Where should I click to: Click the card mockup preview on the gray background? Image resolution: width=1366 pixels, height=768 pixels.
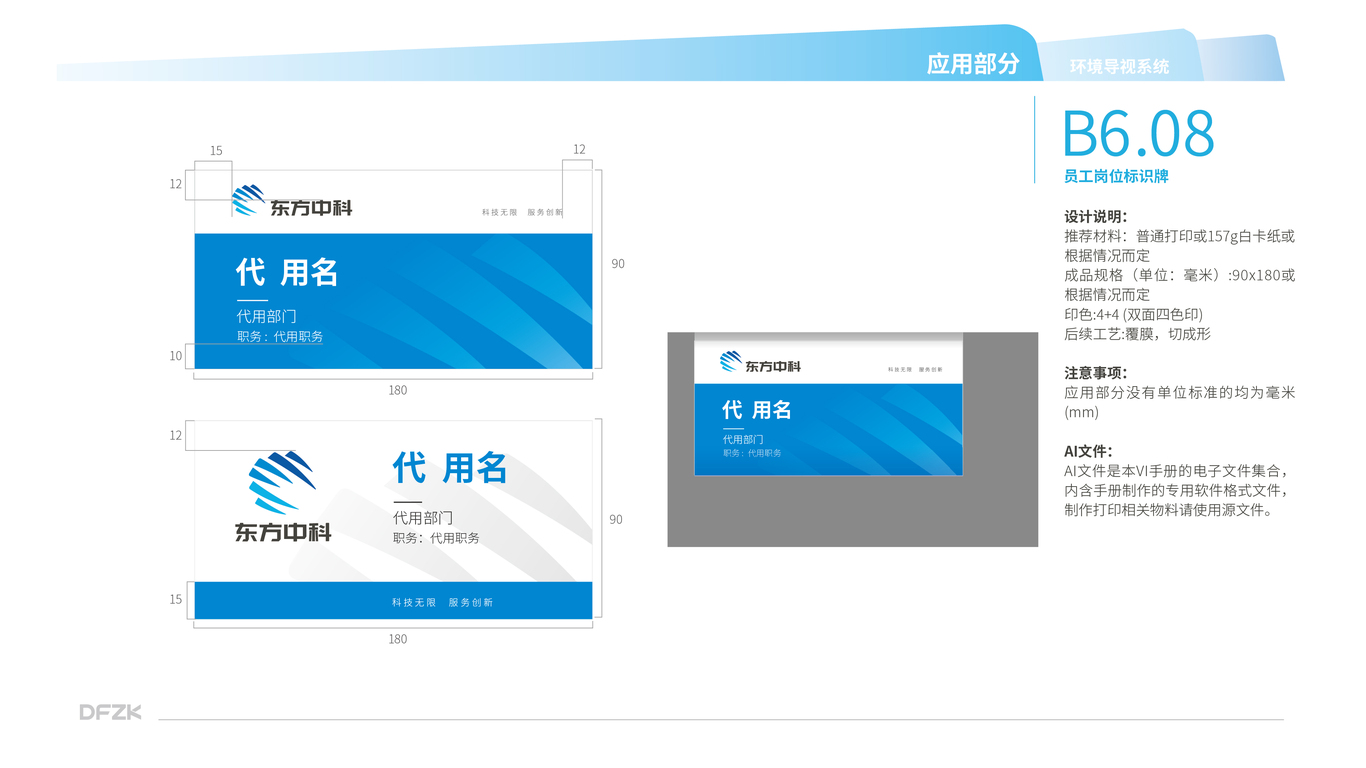coord(829,404)
